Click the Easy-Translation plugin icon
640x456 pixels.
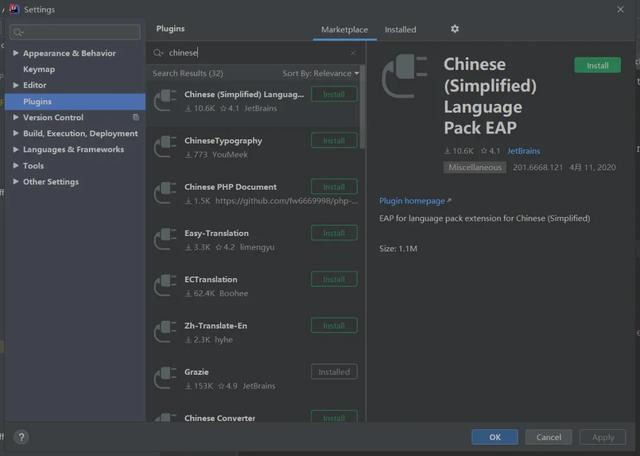[165, 240]
